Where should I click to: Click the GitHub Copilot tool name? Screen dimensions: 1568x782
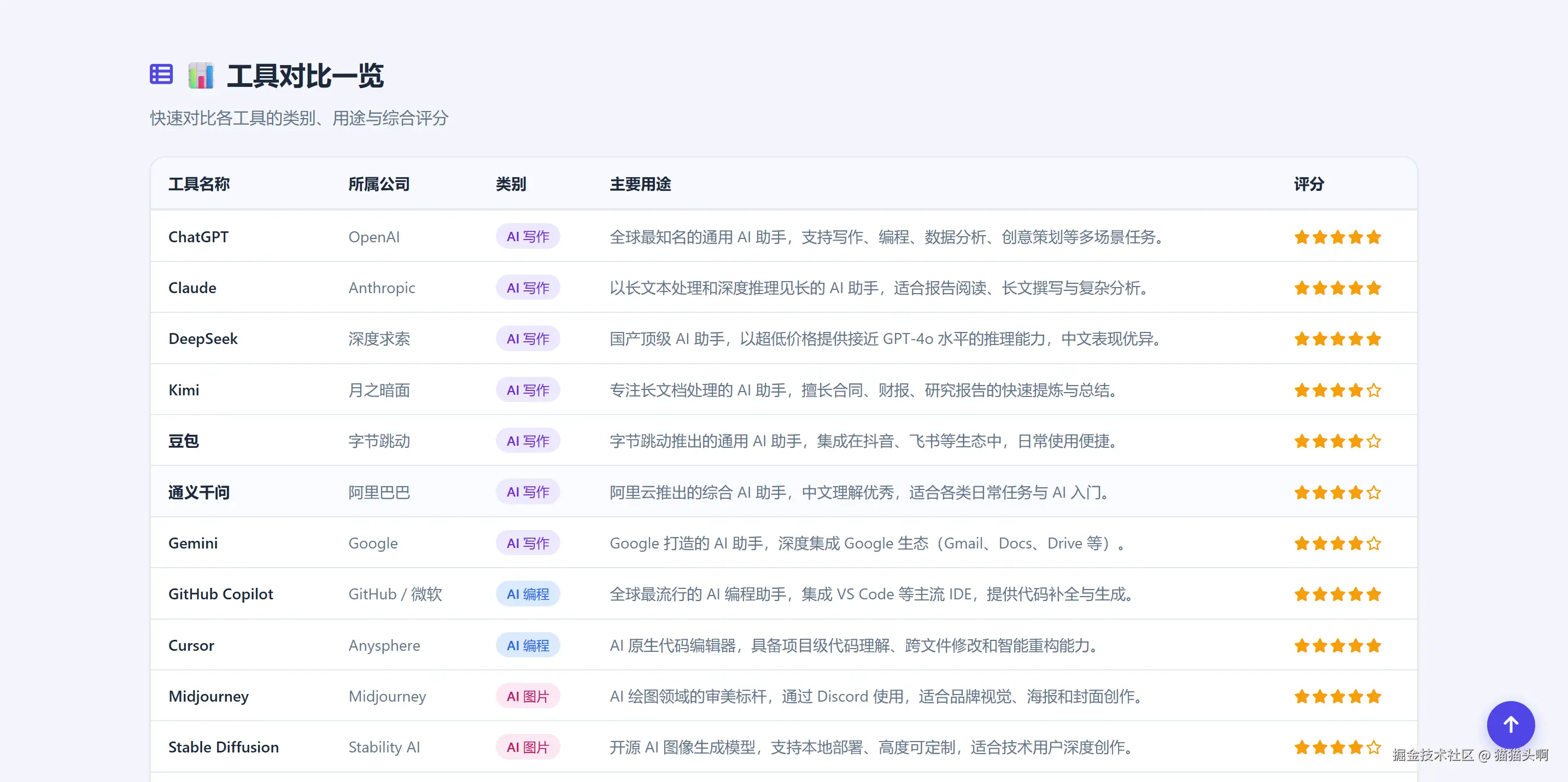tap(221, 594)
